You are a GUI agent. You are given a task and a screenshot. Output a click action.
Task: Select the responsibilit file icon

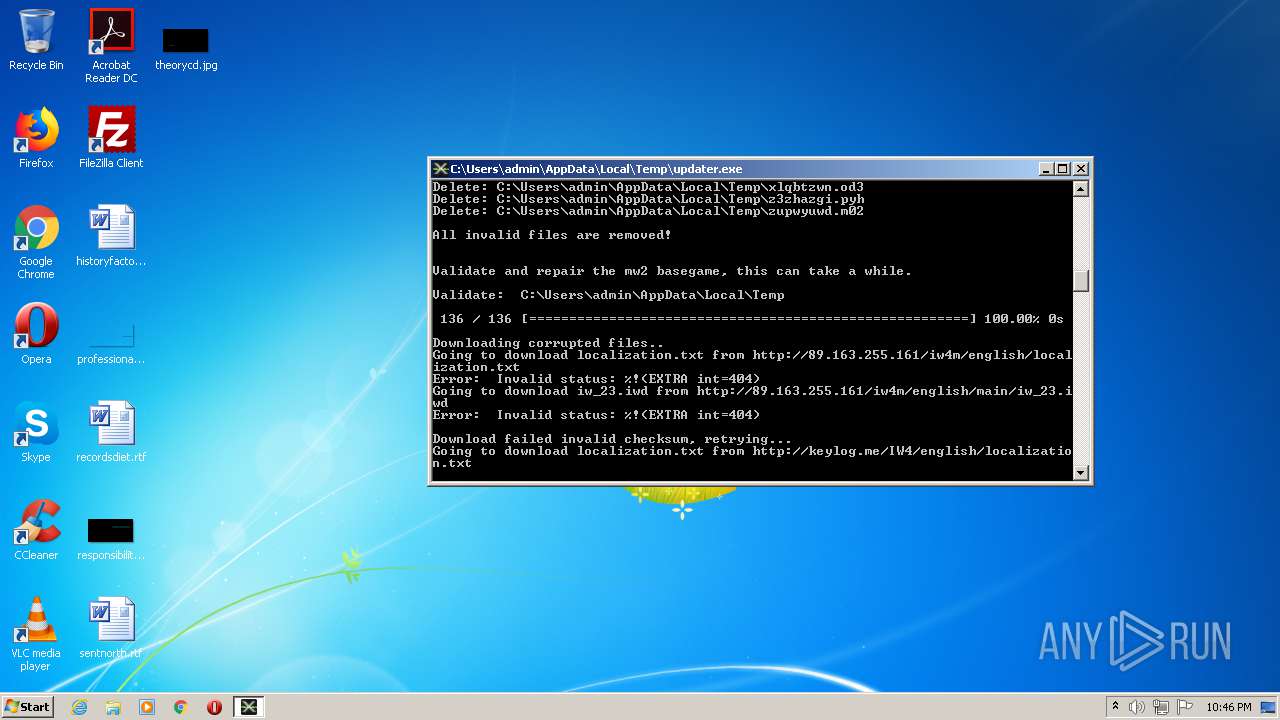coord(111,538)
